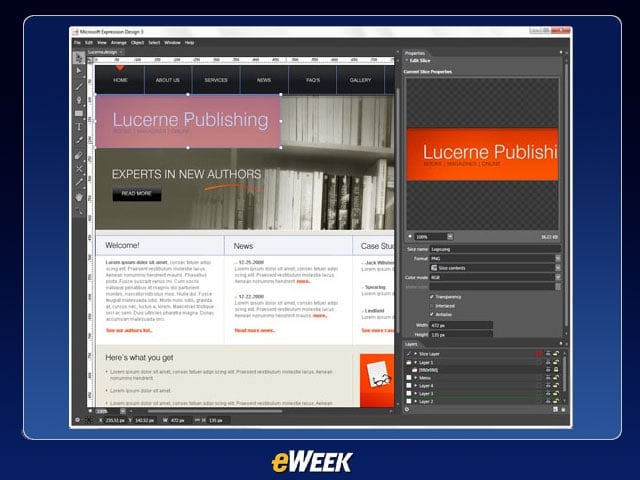Image resolution: width=640 pixels, height=480 pixels.
Task: Expand the Slice Layer row
Action: tap(416, 353)
